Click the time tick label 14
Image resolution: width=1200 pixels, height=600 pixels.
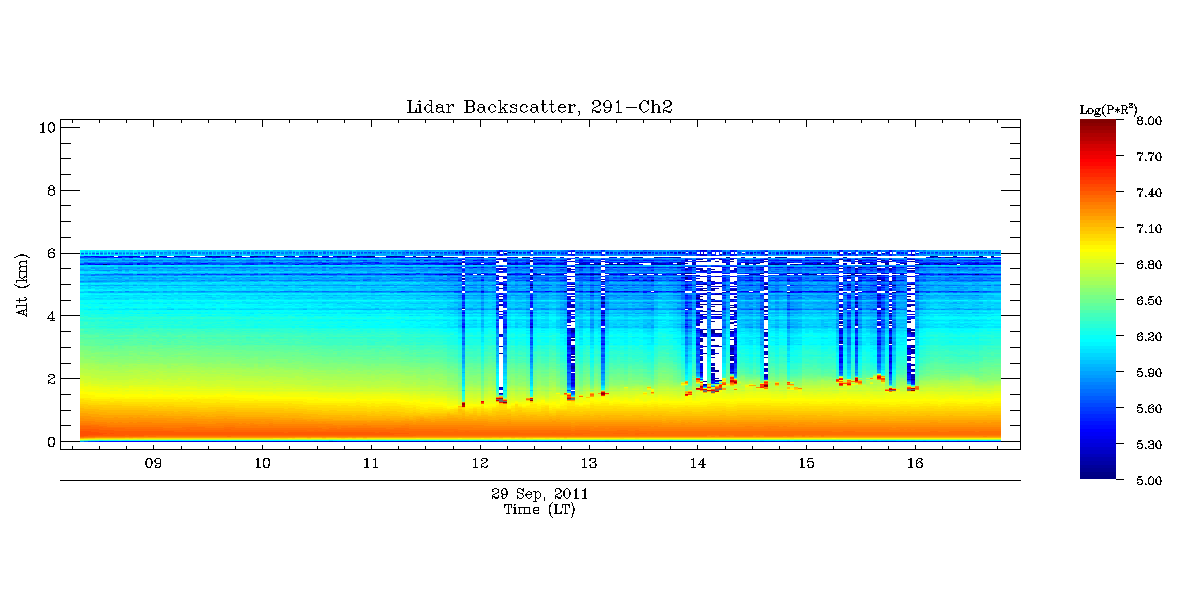(x=698, y=463)
